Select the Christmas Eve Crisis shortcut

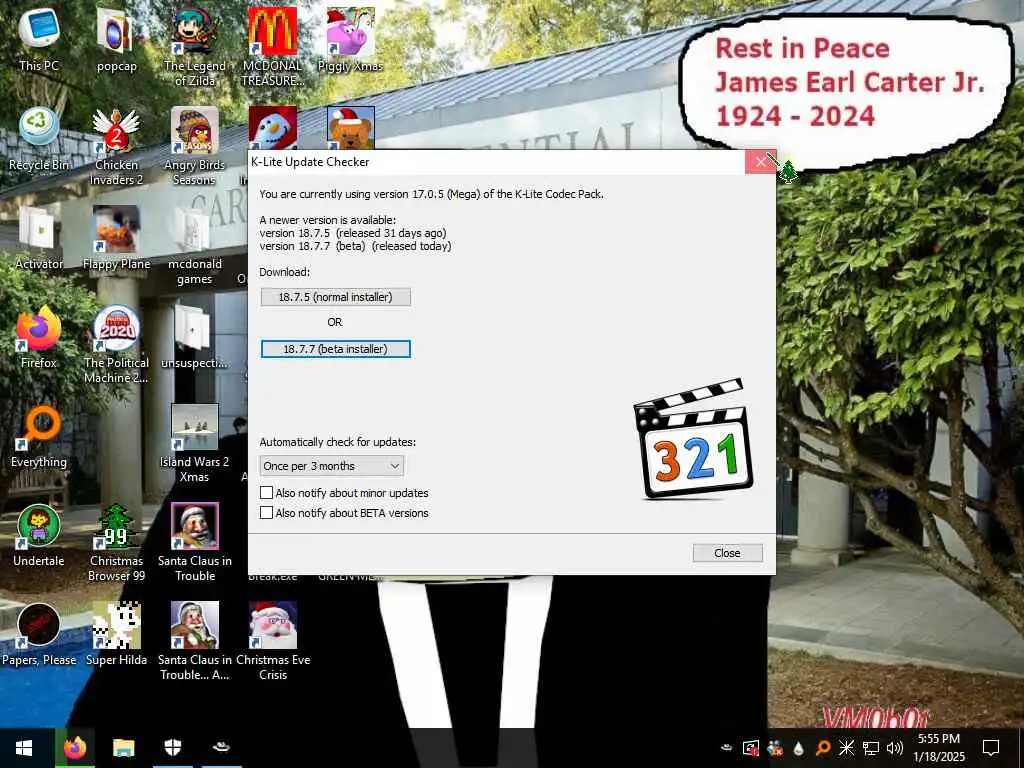273,641
